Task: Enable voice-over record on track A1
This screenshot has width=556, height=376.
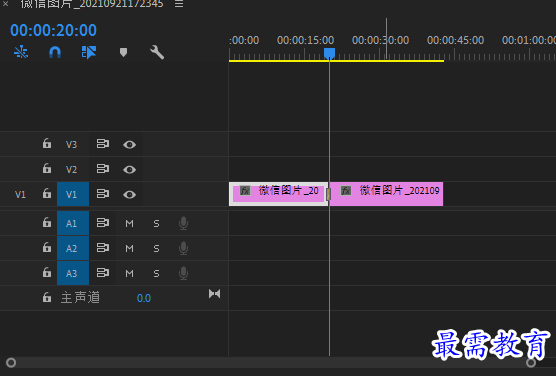Action: (x=183, y=223)
